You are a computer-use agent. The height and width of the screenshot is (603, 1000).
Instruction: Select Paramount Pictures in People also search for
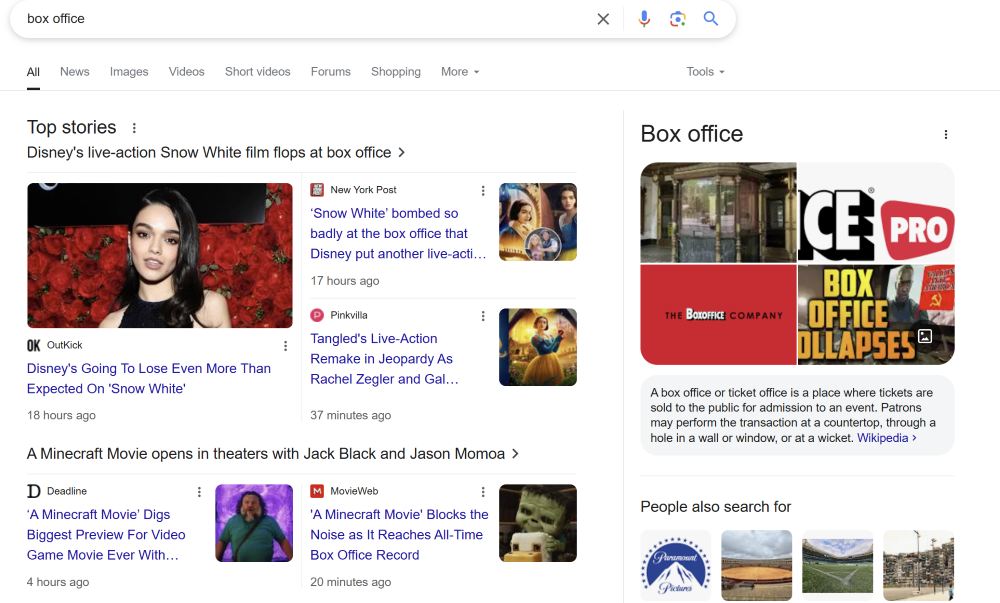pyautogui.click(x=675, y=565)
